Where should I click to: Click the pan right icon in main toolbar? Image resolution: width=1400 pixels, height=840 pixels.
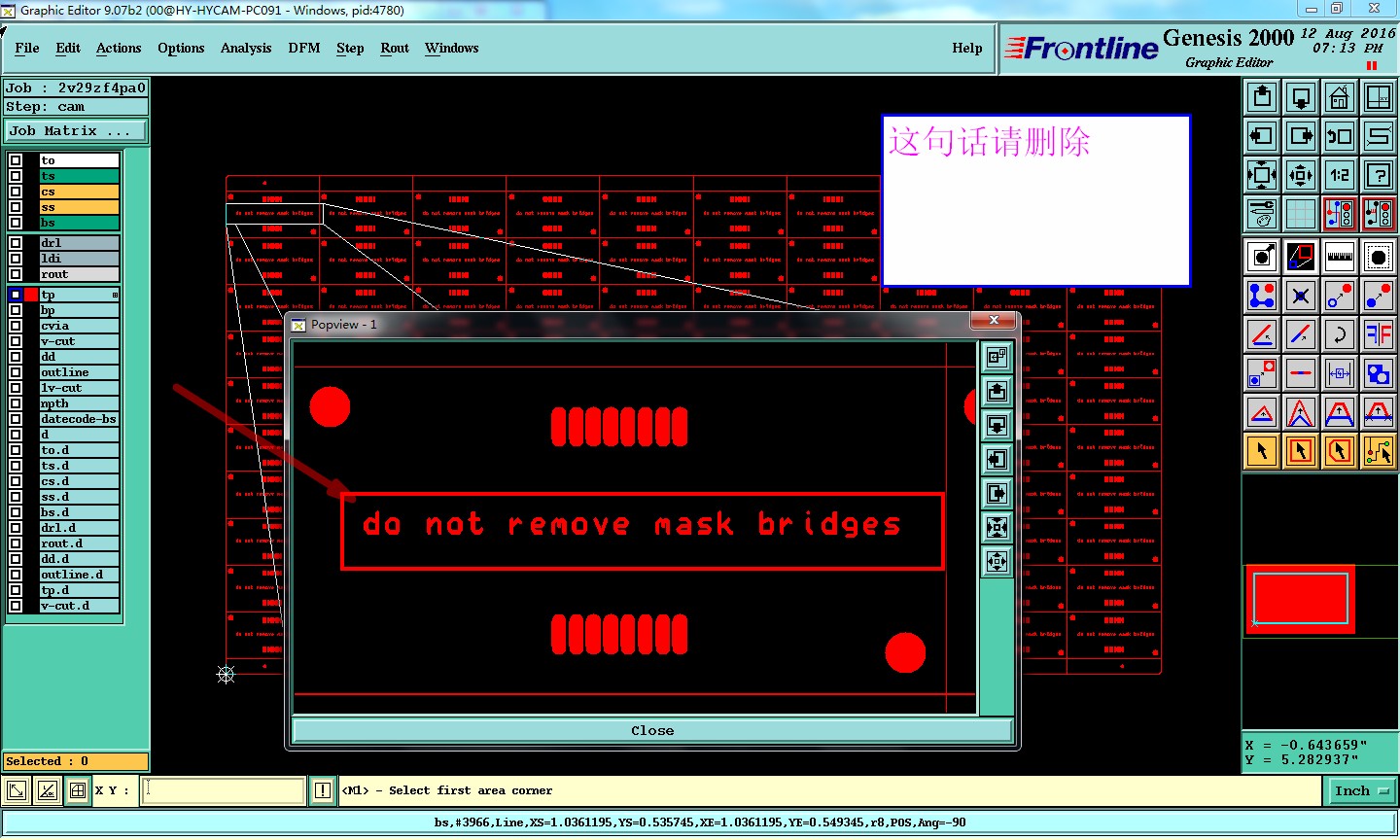click(x=1301, y=136)
